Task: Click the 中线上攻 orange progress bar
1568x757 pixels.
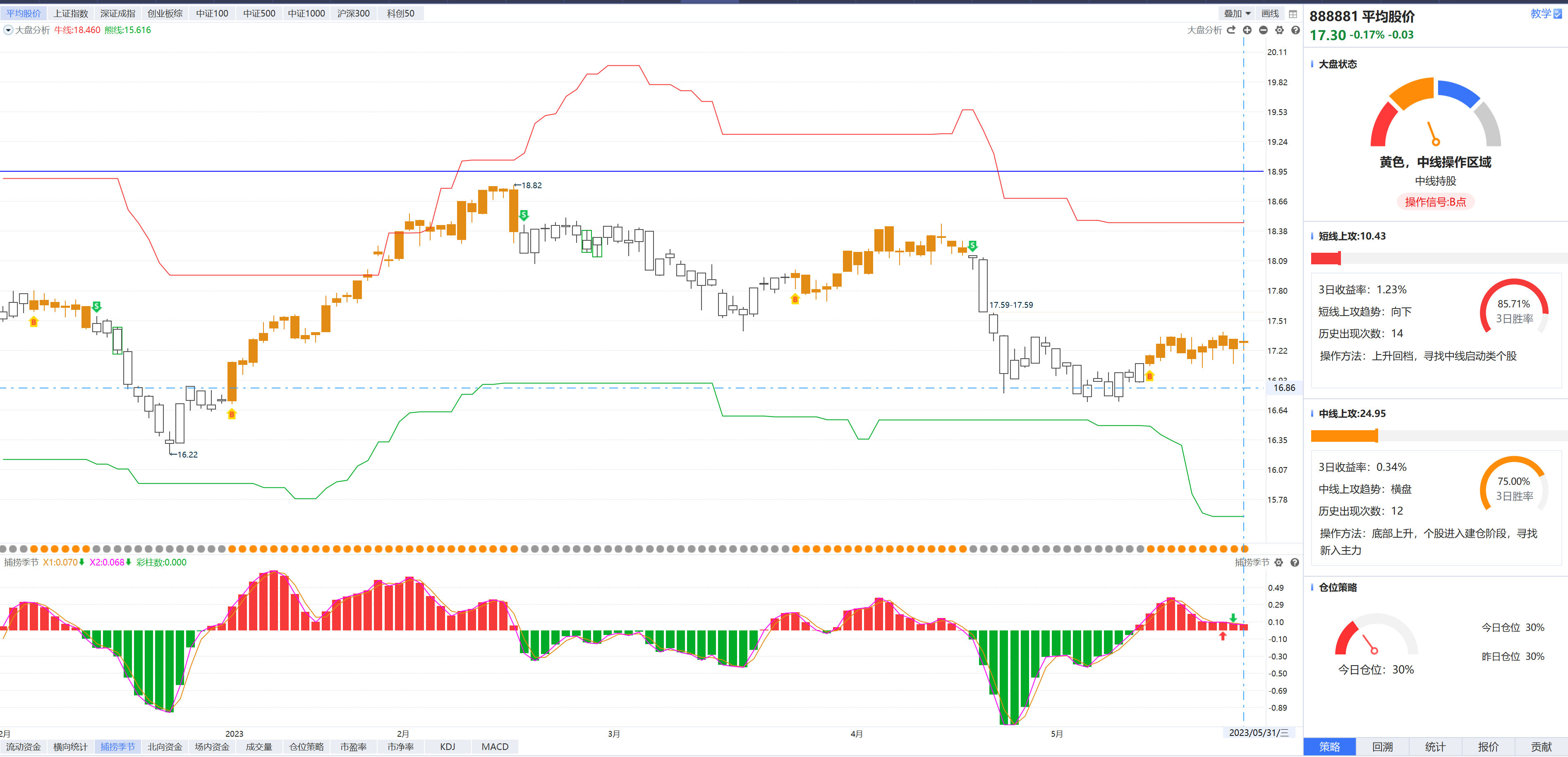Action: coord(1344,436)
